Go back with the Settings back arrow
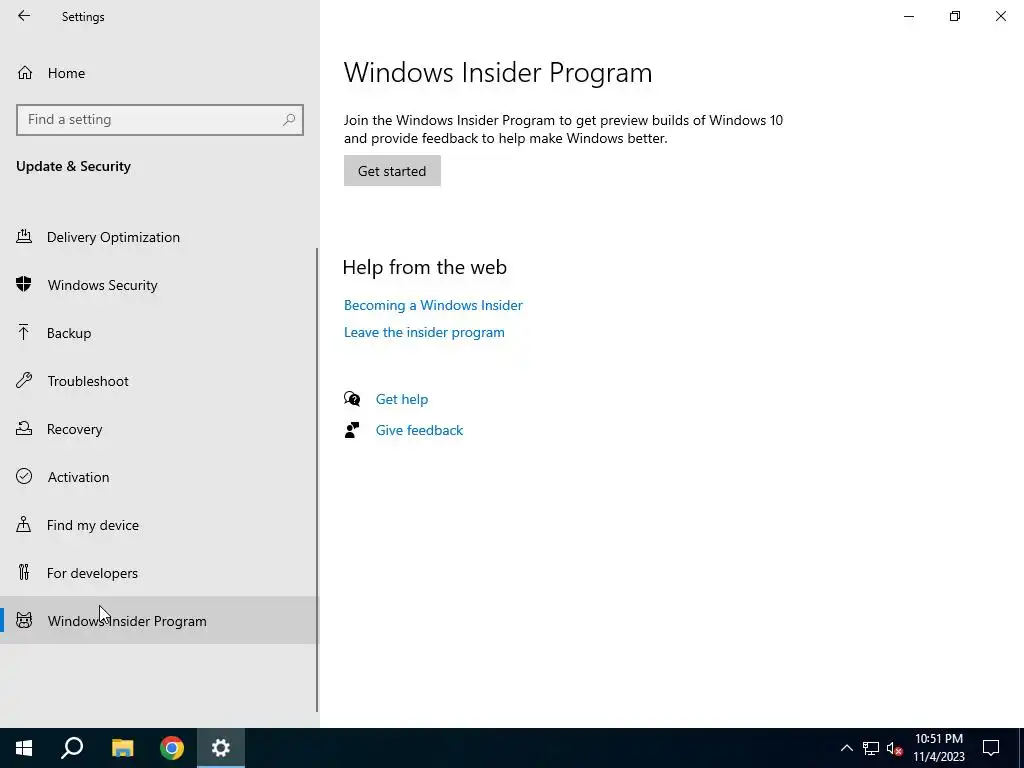 point(24,16)
